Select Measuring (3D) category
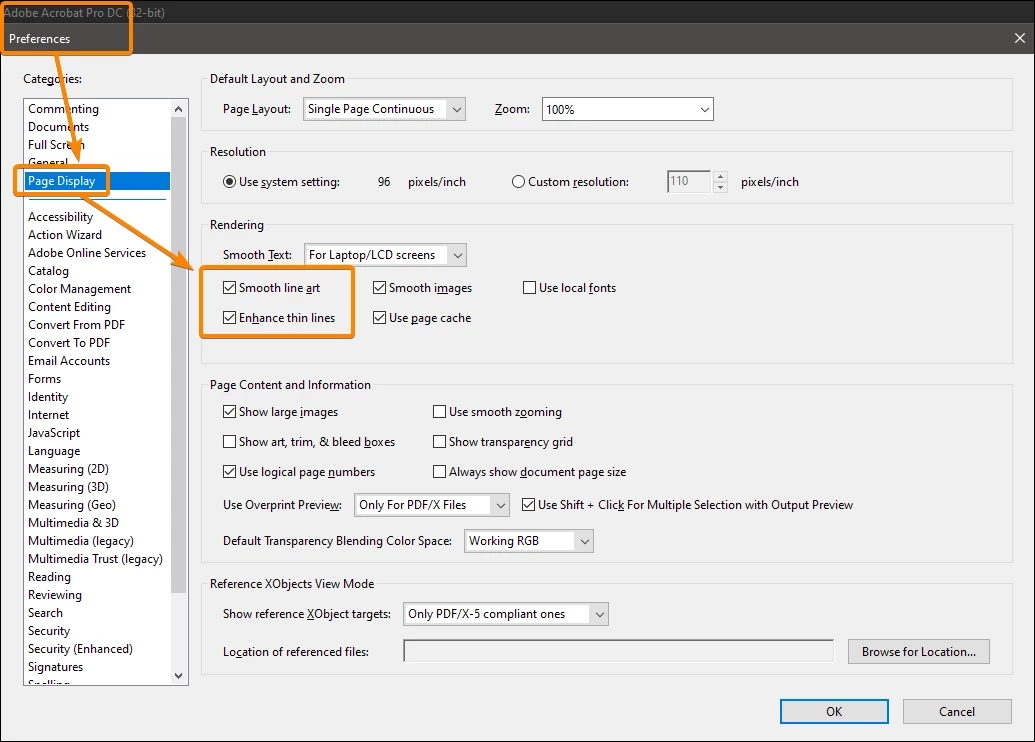The width and height of the screenshot is (1035, 742). 68,487
